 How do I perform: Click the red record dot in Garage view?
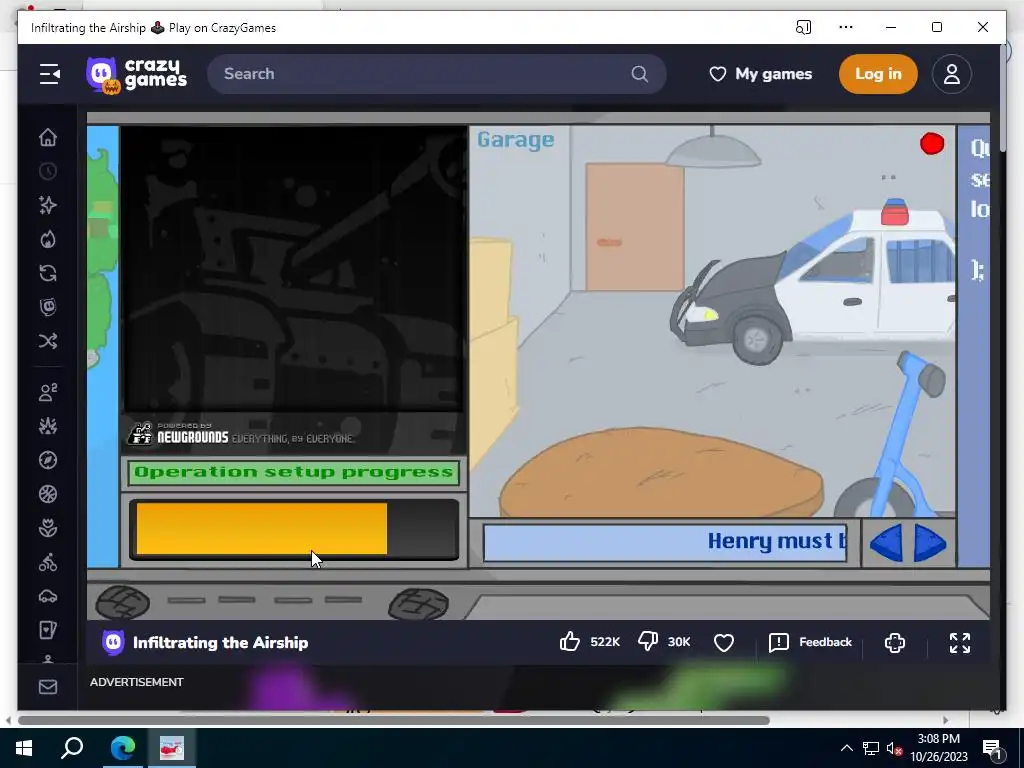click(x=932, y=144)
